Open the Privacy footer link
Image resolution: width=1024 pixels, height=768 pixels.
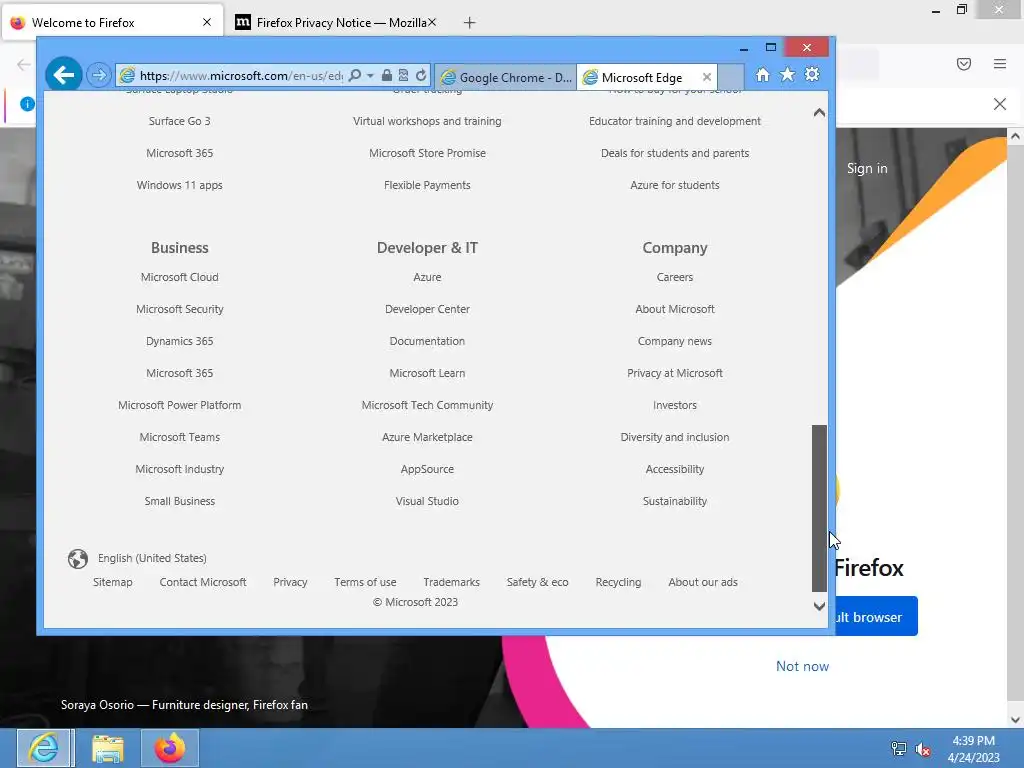point(290,582)
